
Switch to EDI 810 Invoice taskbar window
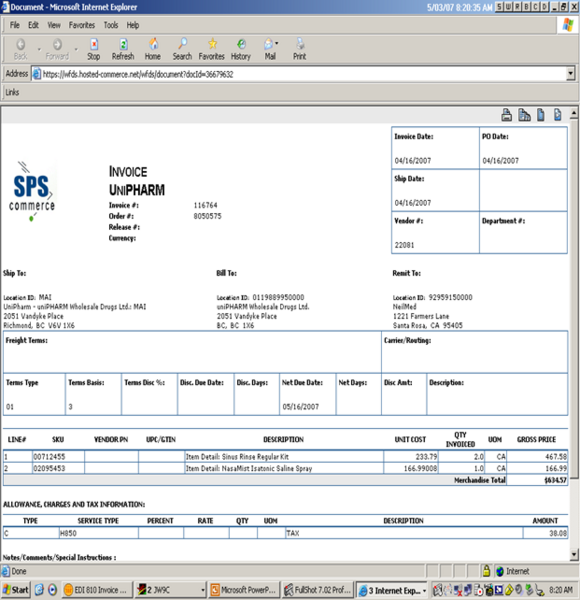(x=97, y=590)
